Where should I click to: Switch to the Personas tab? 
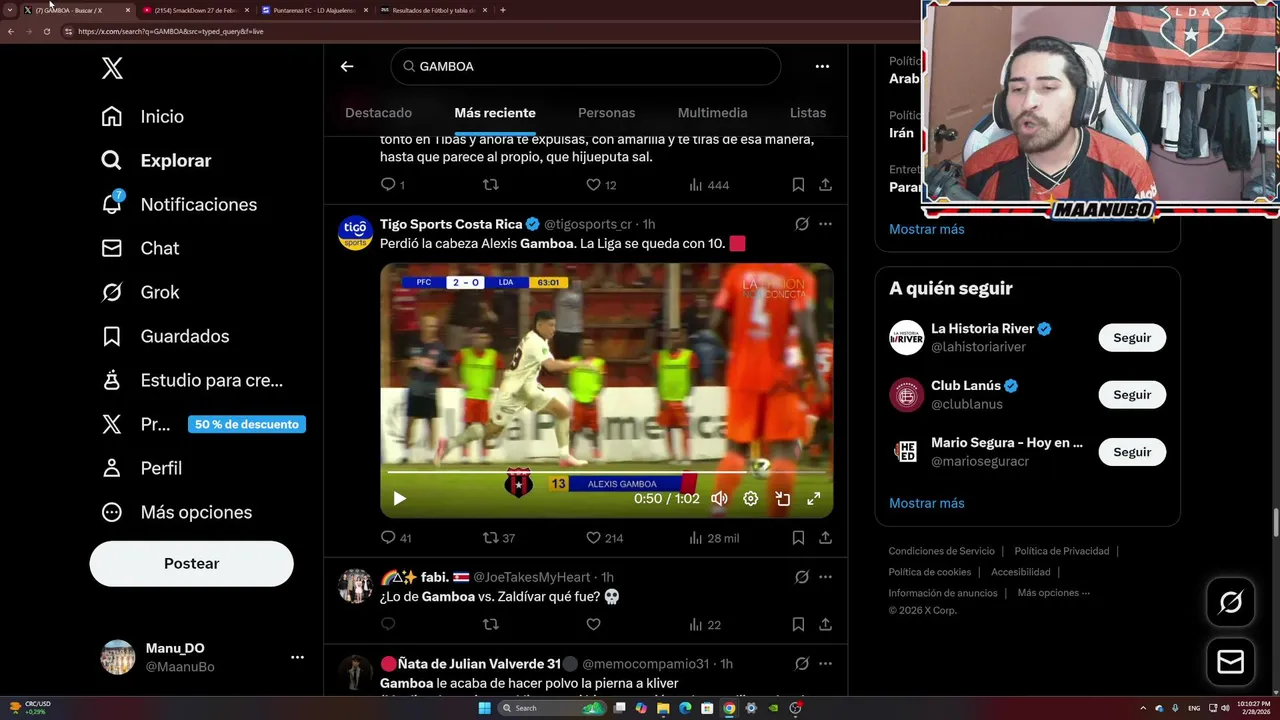click(606, 113)
